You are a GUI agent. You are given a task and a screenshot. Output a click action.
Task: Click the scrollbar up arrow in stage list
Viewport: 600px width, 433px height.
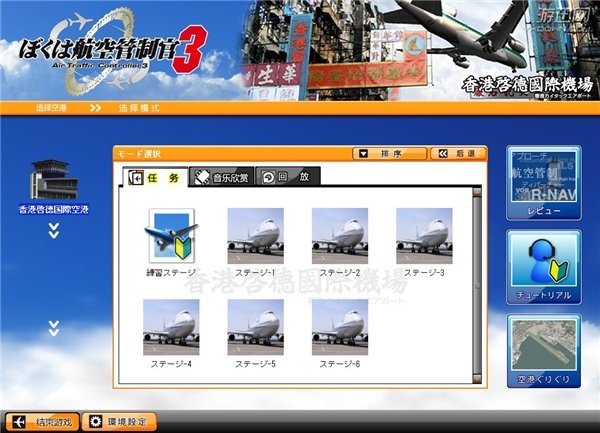click(x=477, y=191)
